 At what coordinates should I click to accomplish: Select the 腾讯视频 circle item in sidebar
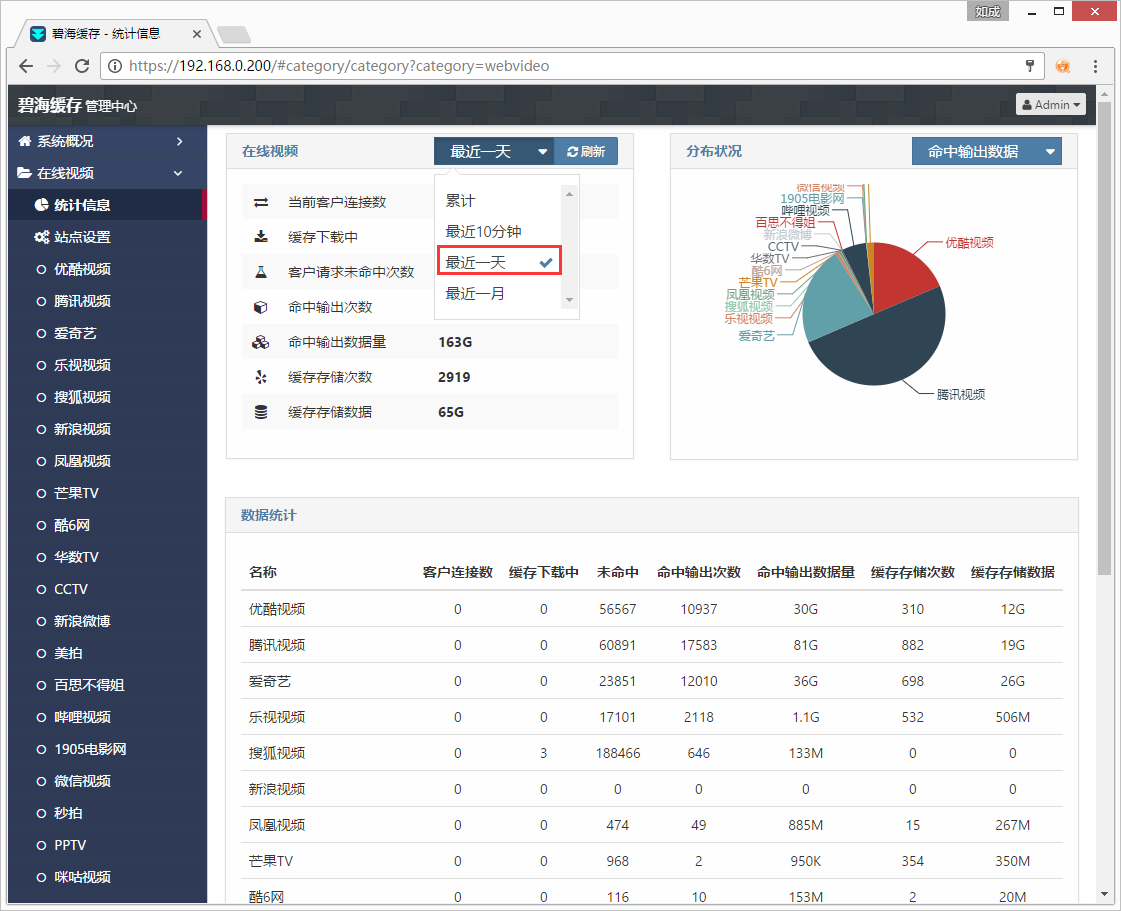41,301
